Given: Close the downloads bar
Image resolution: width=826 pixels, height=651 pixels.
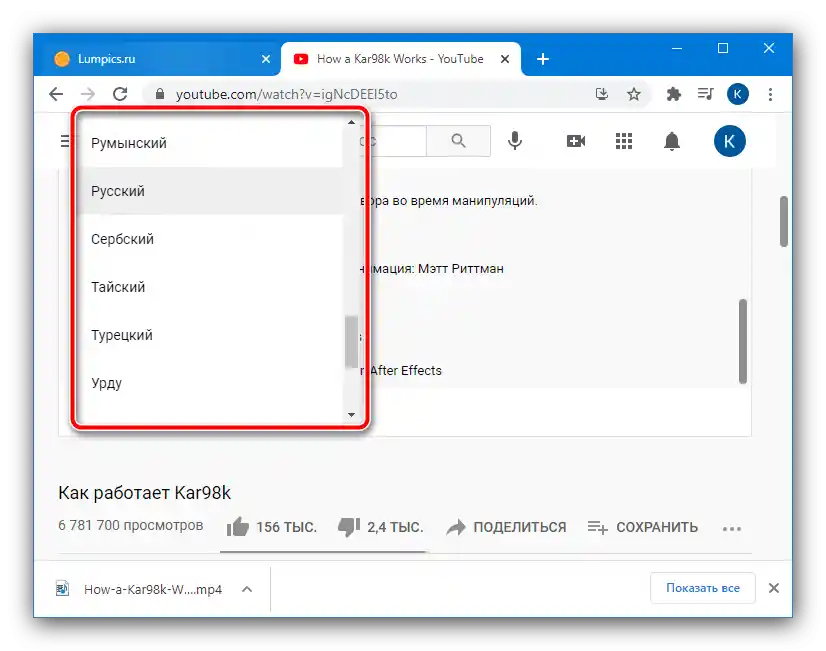Looking at the screenshot, I should pyautogui.click(x=773, y=588).
